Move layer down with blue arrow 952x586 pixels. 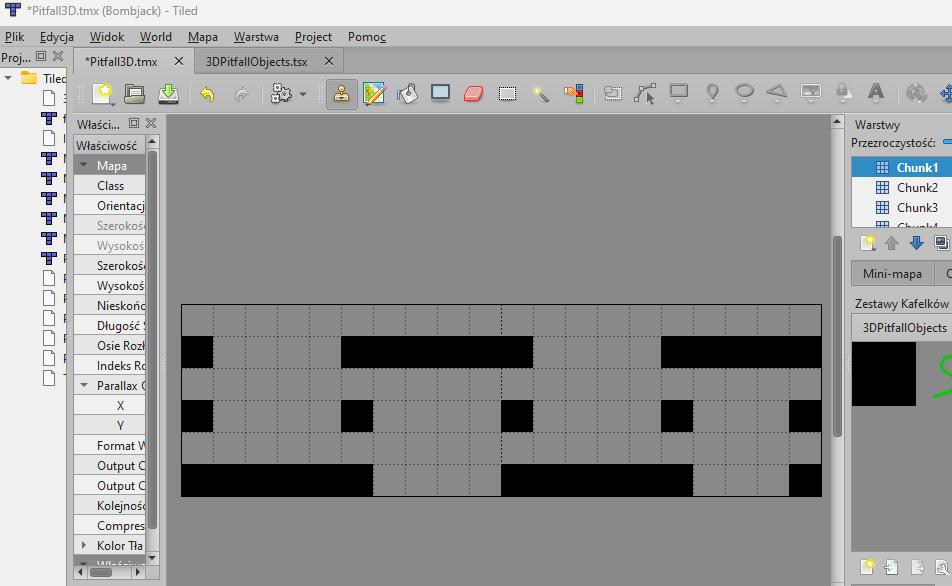coord(916,243)
